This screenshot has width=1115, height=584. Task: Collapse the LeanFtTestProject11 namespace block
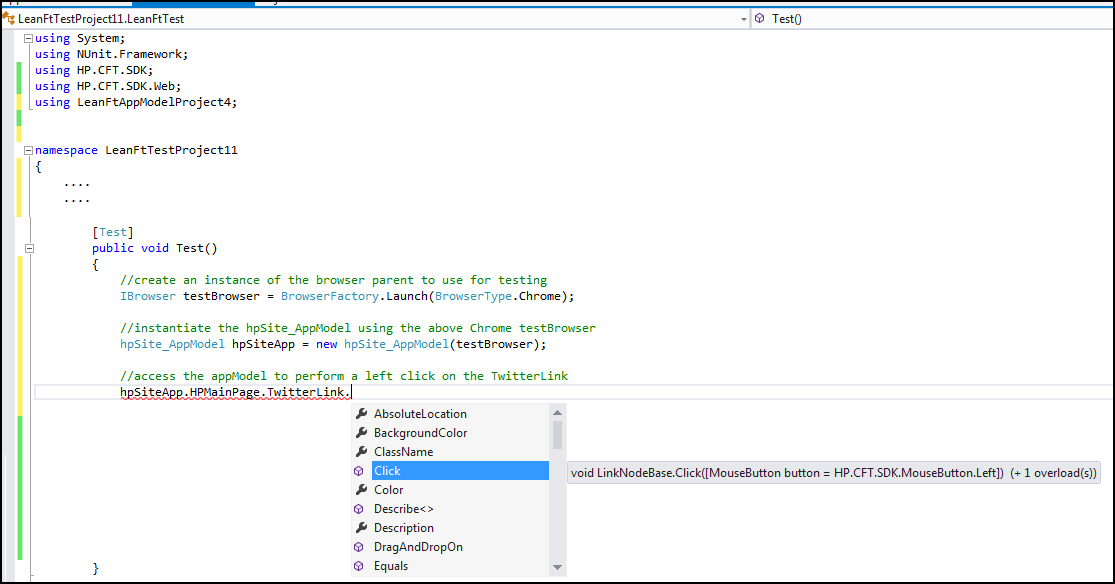pyautogui.click(x=29, y=150)
